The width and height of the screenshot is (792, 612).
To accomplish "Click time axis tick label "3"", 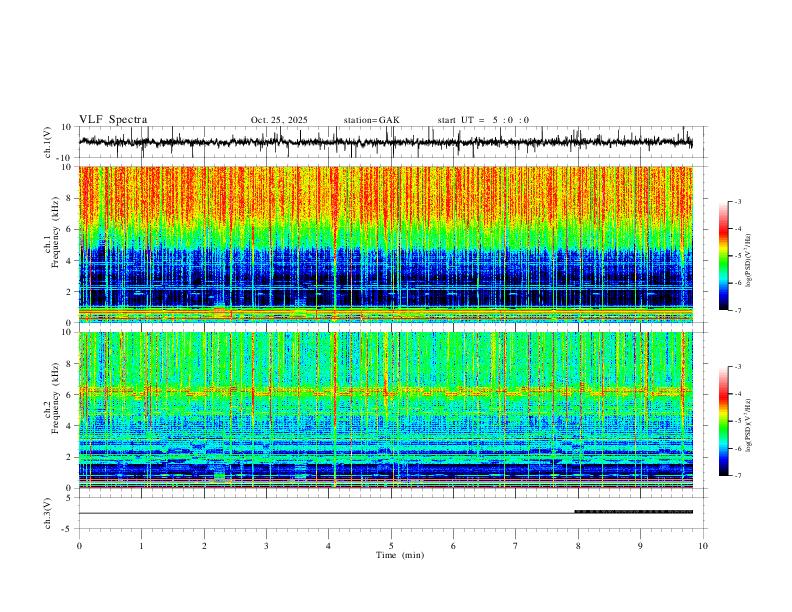I will tap(266, 546).
